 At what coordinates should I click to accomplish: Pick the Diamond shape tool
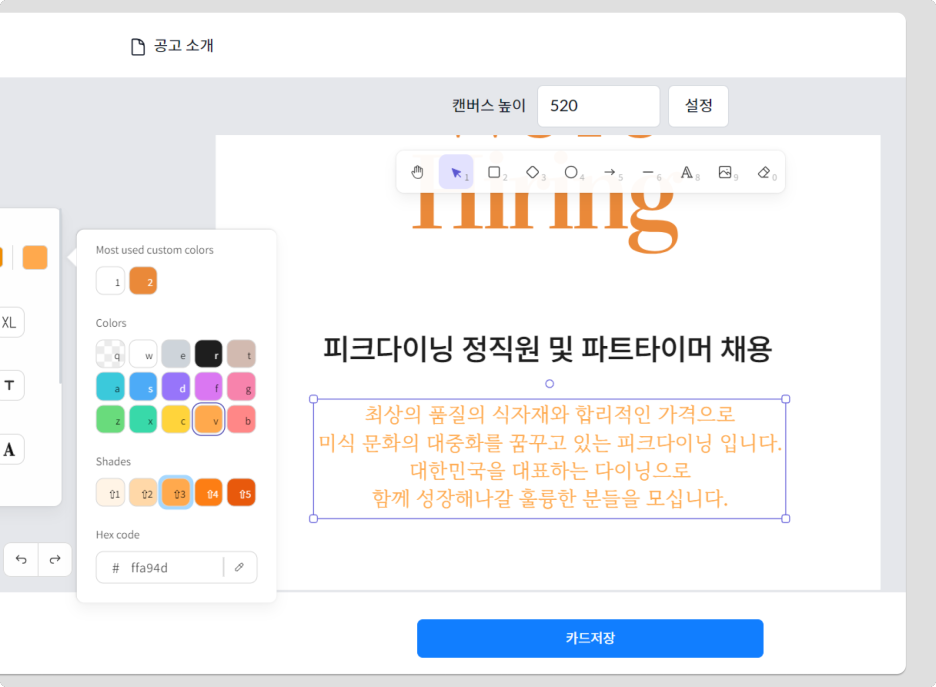[533, 172]
